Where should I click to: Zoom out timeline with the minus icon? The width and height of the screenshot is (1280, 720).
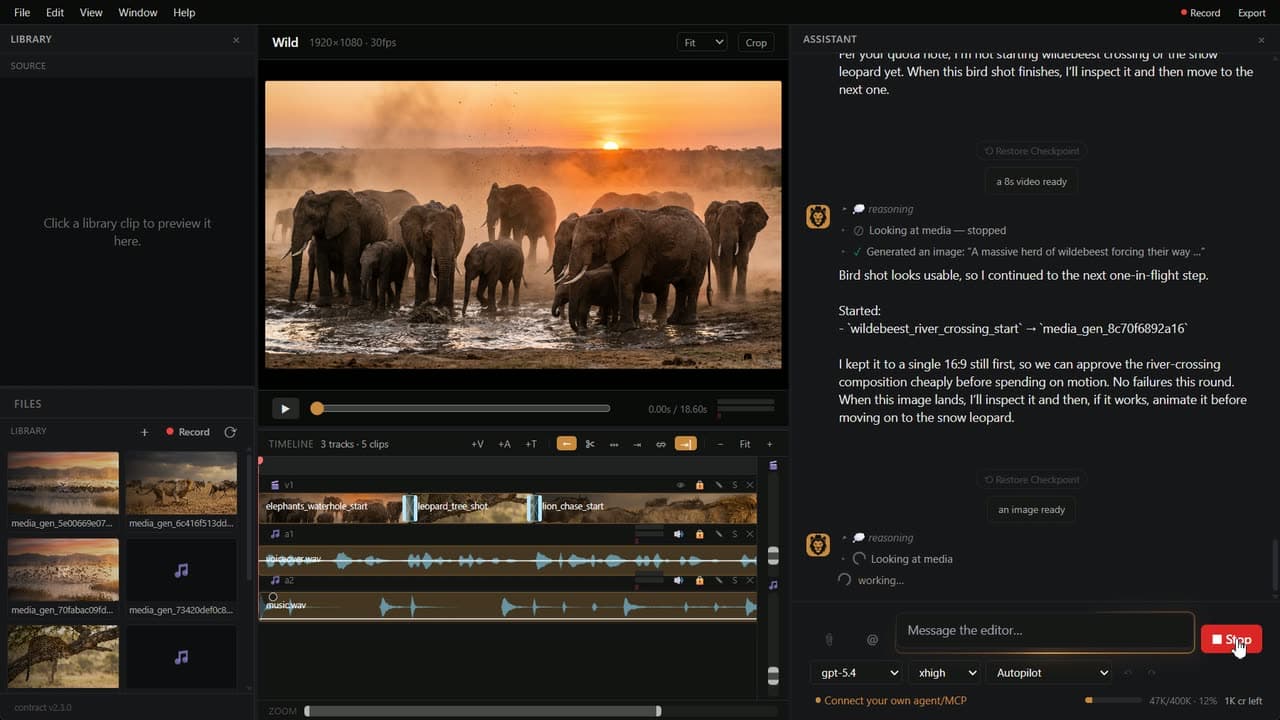(x=721, y=444)
